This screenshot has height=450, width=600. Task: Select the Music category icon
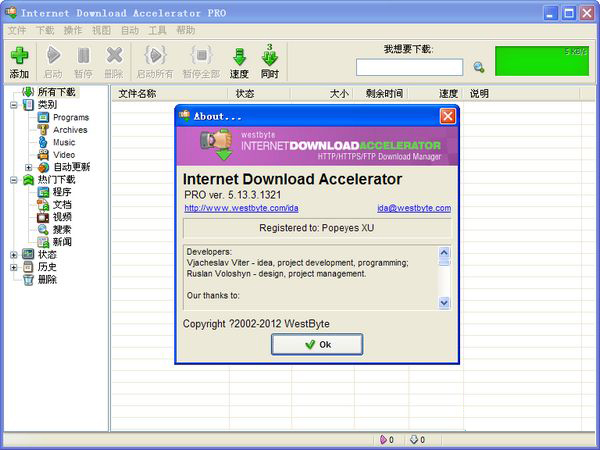coord(43,142)
